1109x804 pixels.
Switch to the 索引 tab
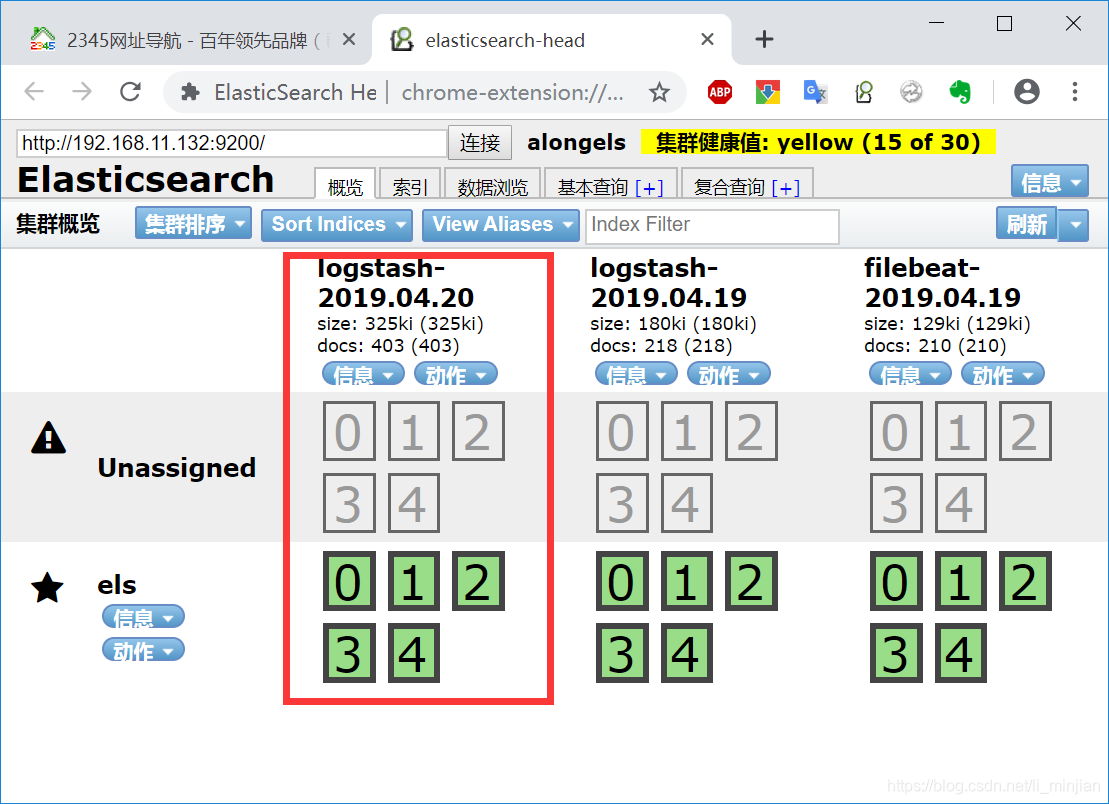pos(410,185)
